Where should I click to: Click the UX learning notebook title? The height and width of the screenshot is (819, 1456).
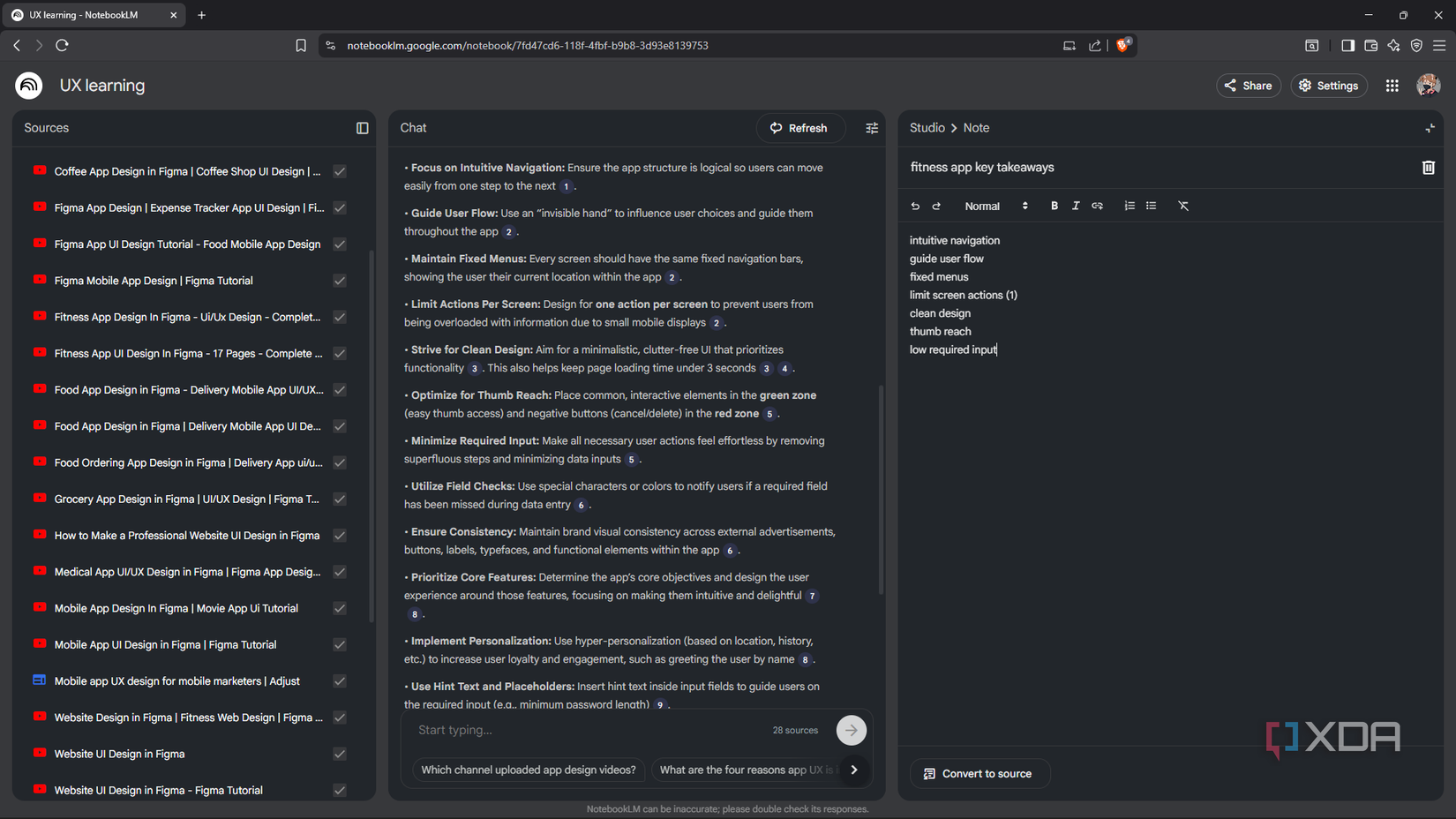coord(102,86)
